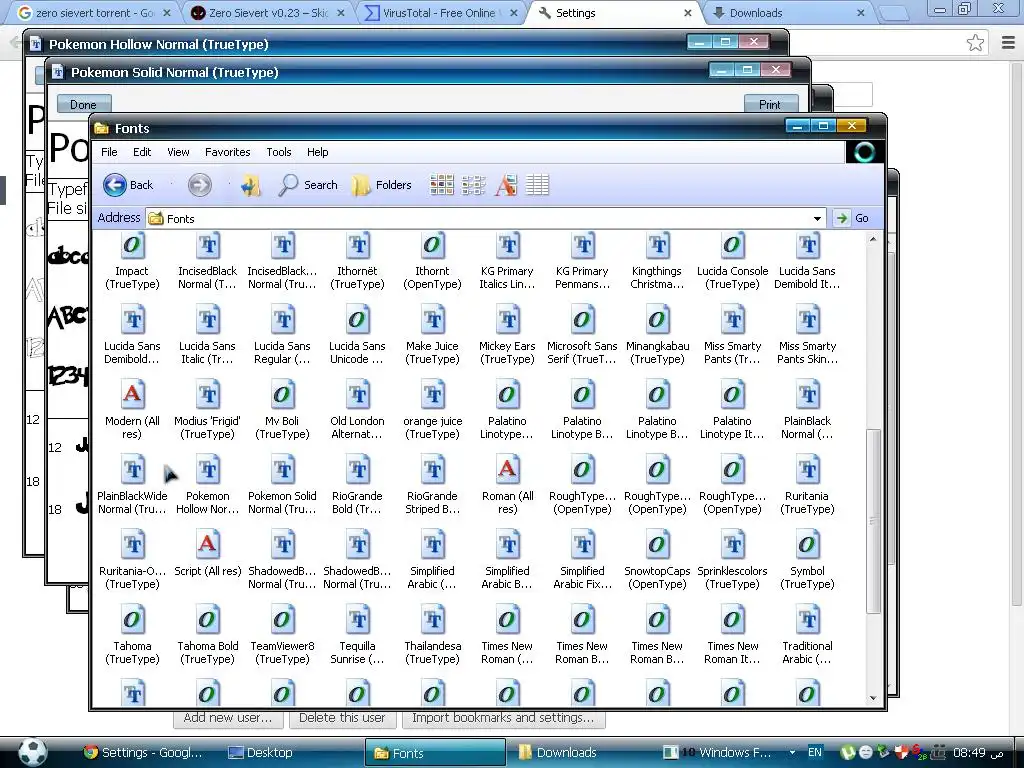
Task: Select Lucida Console font icon
Action: pos(732,246)
